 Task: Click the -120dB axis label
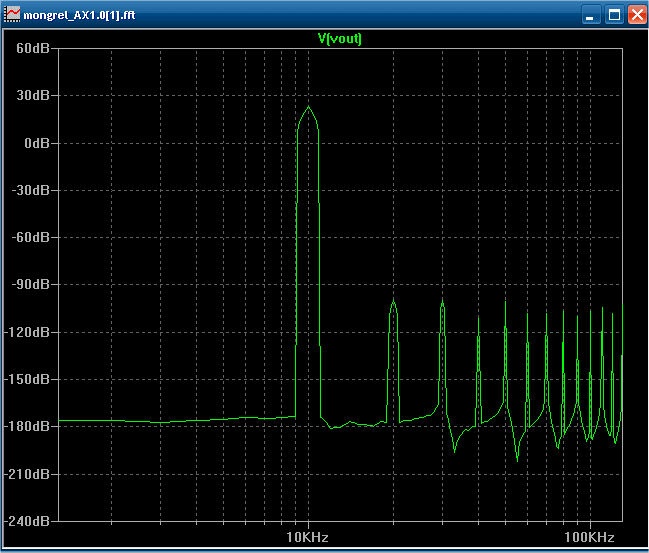pyautogui.click(x=27, y=332)
